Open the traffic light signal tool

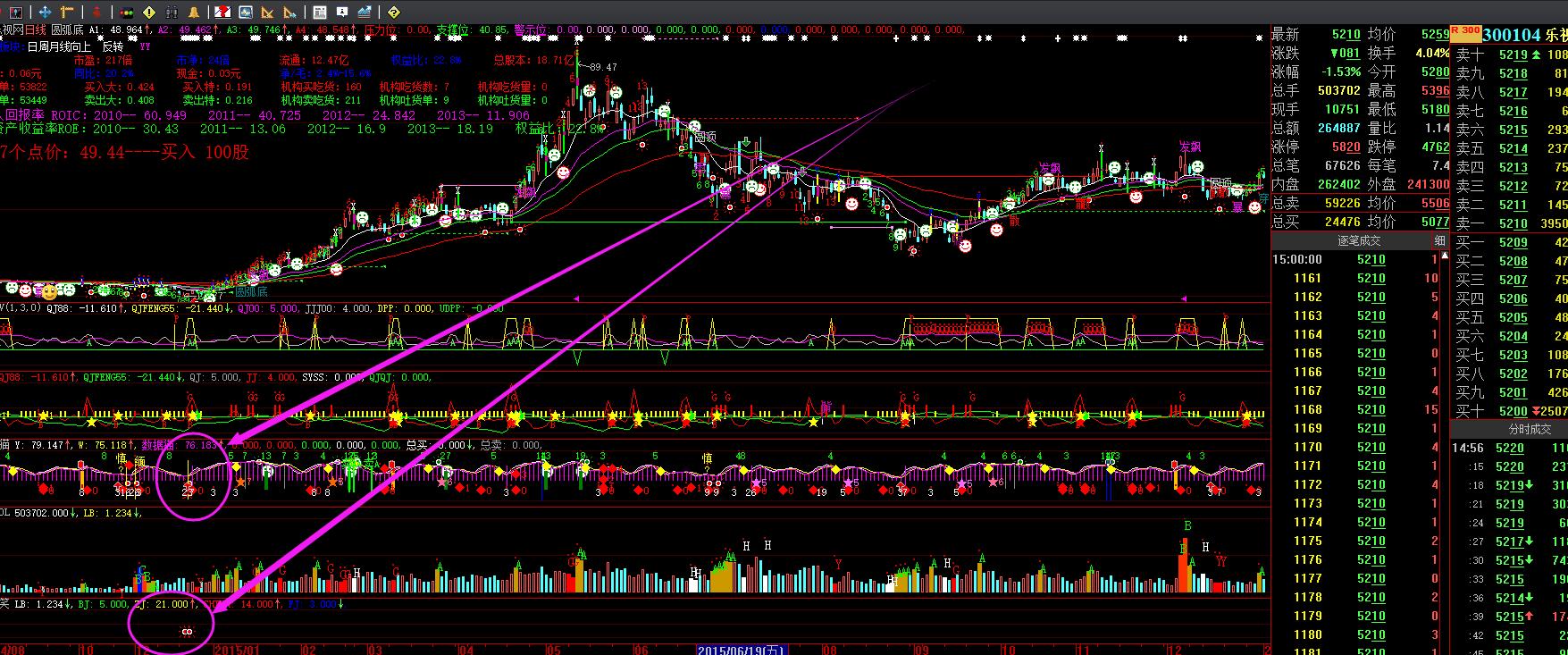(x=127, y=13)
